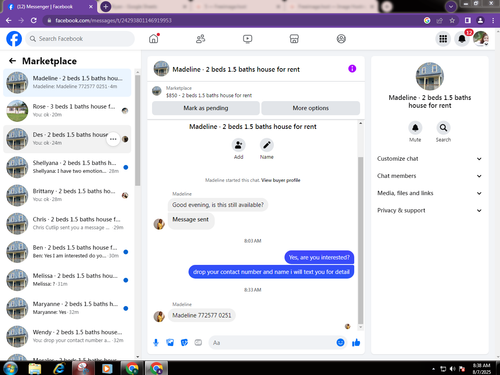Record a voice clip microphone icon

coord(156,343)
